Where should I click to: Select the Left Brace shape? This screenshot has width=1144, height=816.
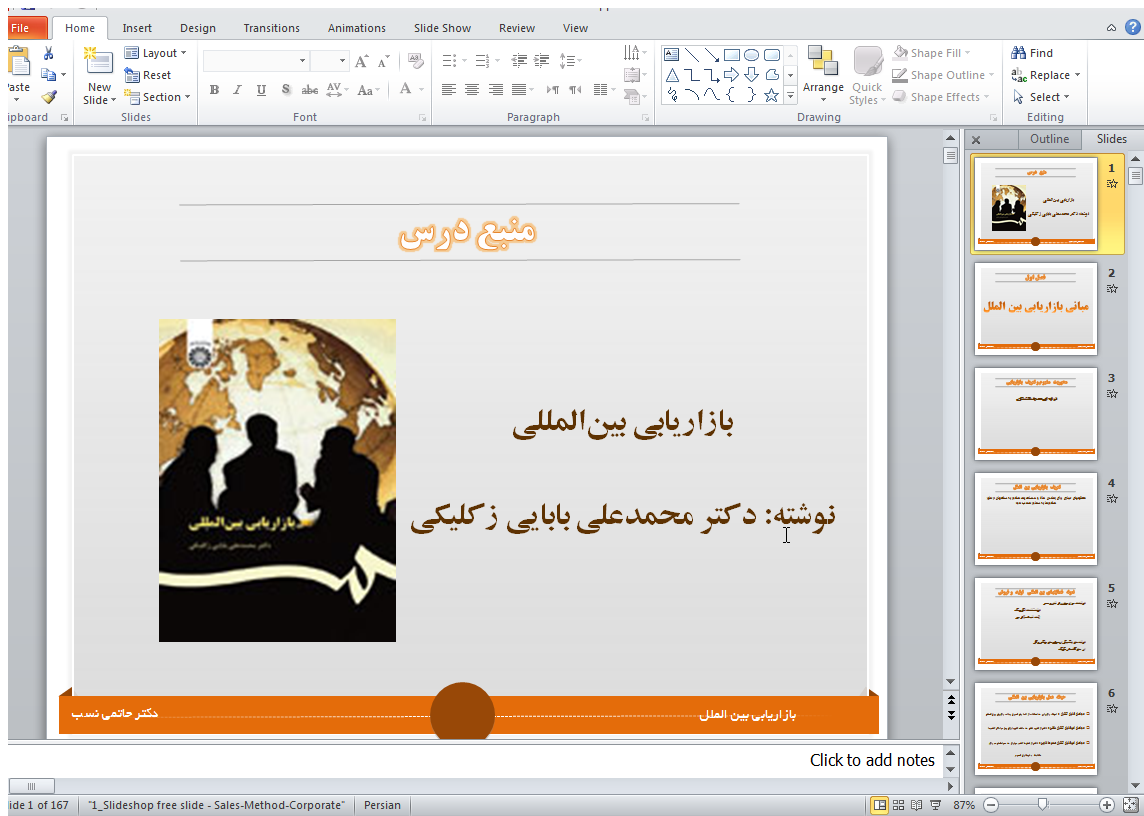[x=731, y=96]
